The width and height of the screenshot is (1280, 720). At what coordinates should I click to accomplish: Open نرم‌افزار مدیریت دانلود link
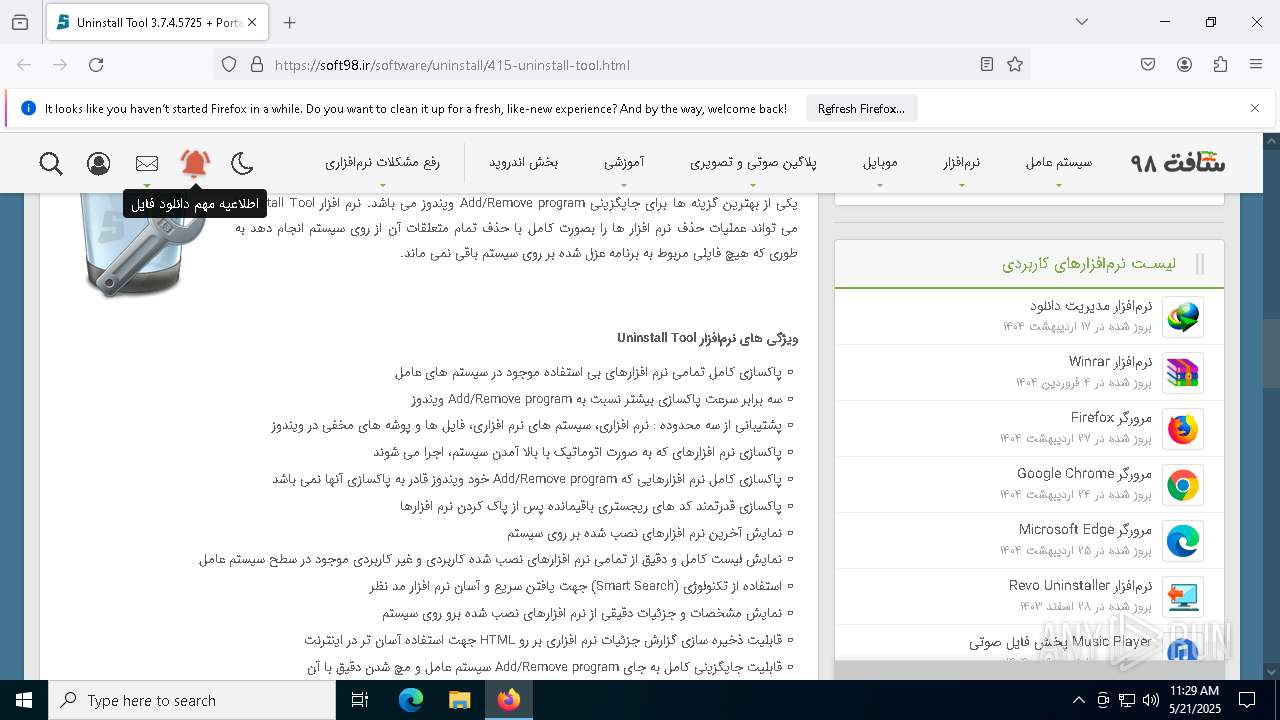coord(1091,305)
